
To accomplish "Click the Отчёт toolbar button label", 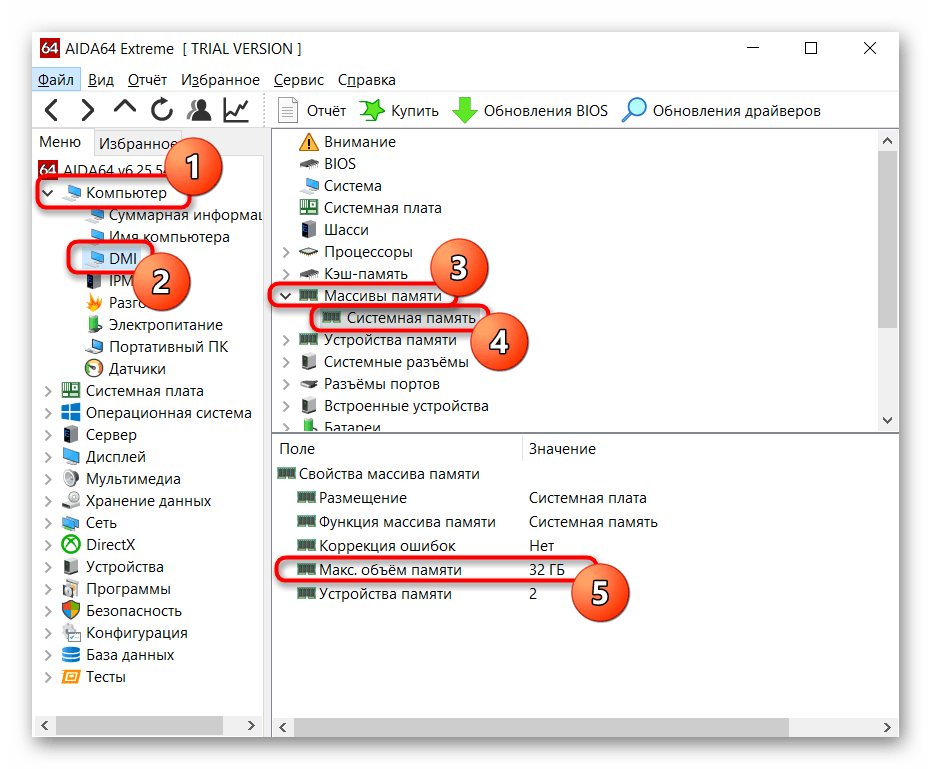I will [x=326, y=111].
